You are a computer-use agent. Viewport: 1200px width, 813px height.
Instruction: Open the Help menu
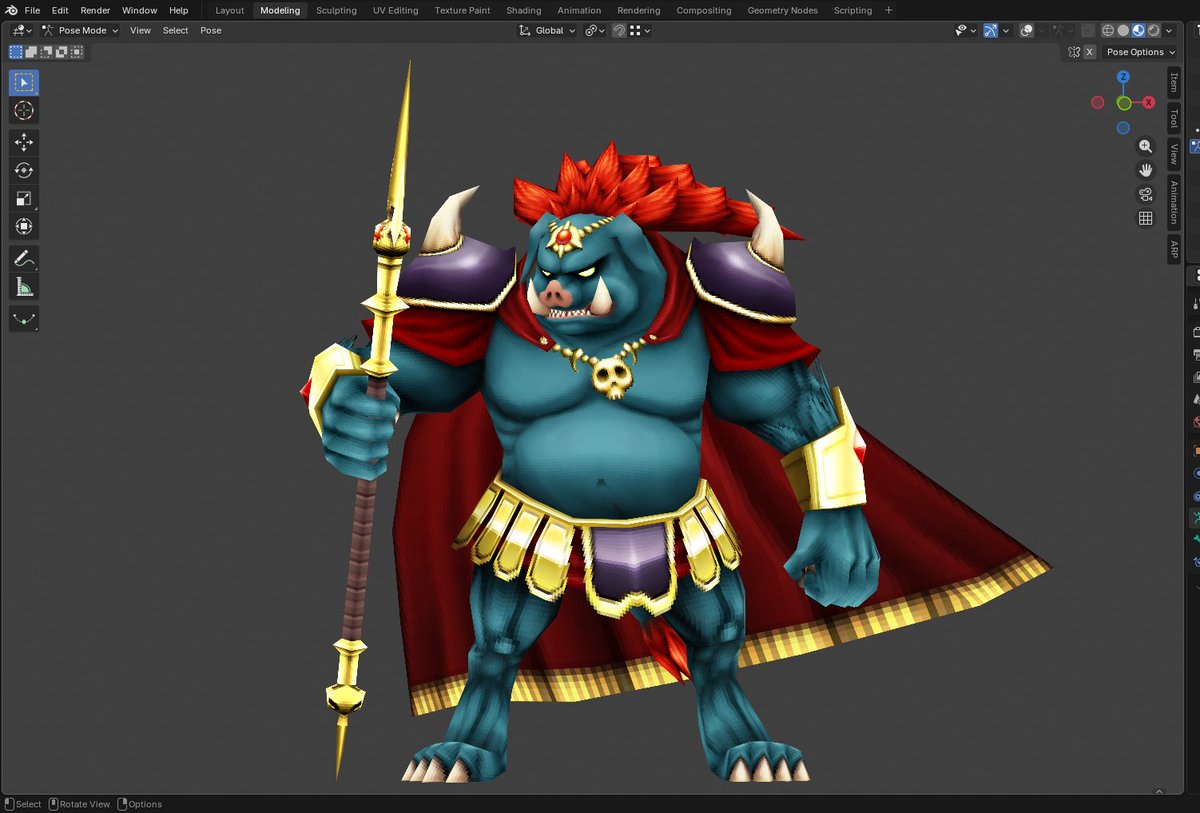tap(178, 10)
